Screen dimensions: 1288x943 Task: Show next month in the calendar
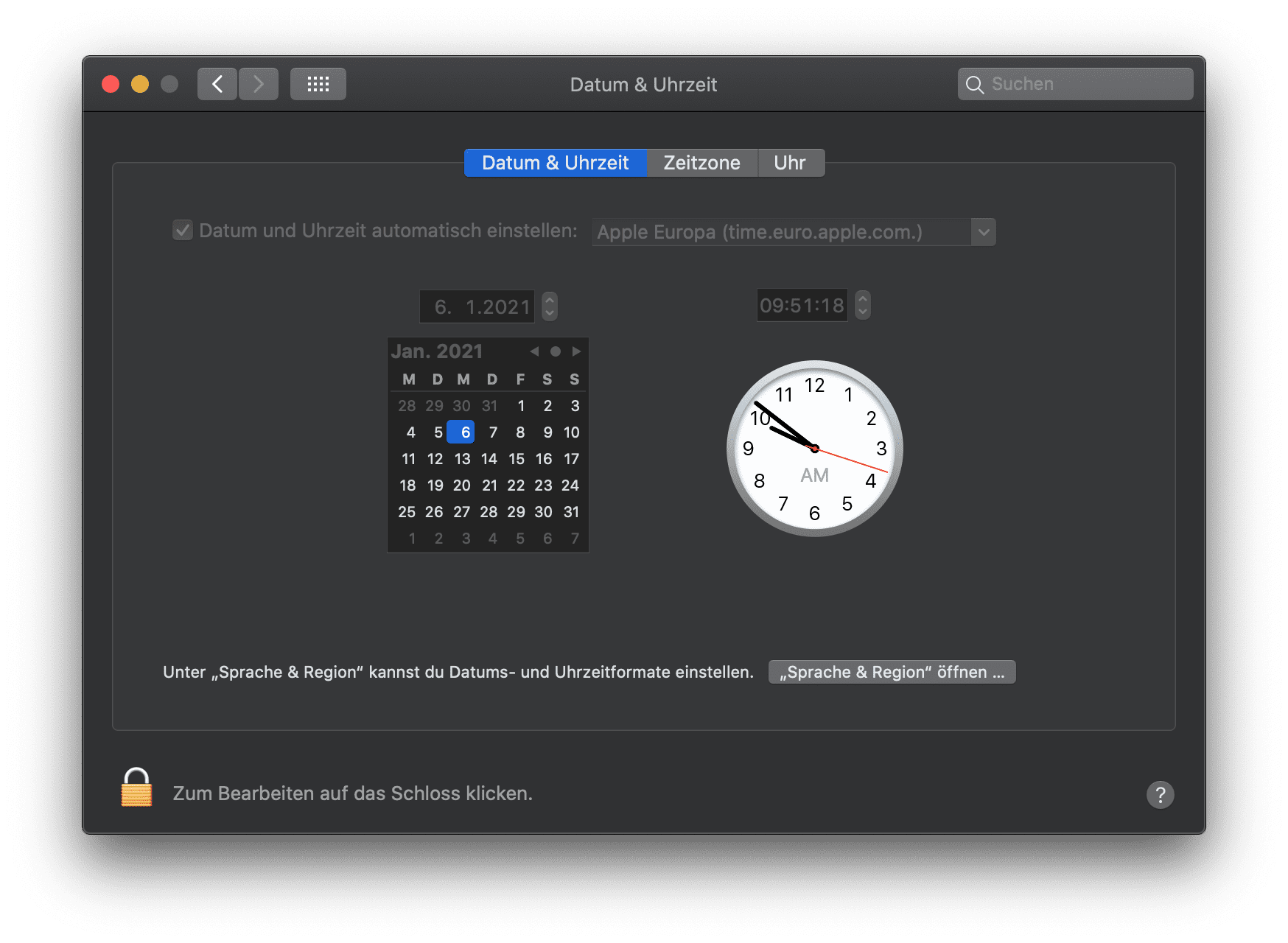(576, 351)
